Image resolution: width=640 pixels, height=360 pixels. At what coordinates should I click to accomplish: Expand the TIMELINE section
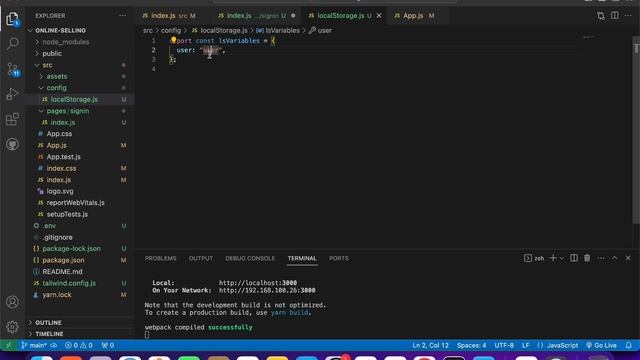[49, 334]
